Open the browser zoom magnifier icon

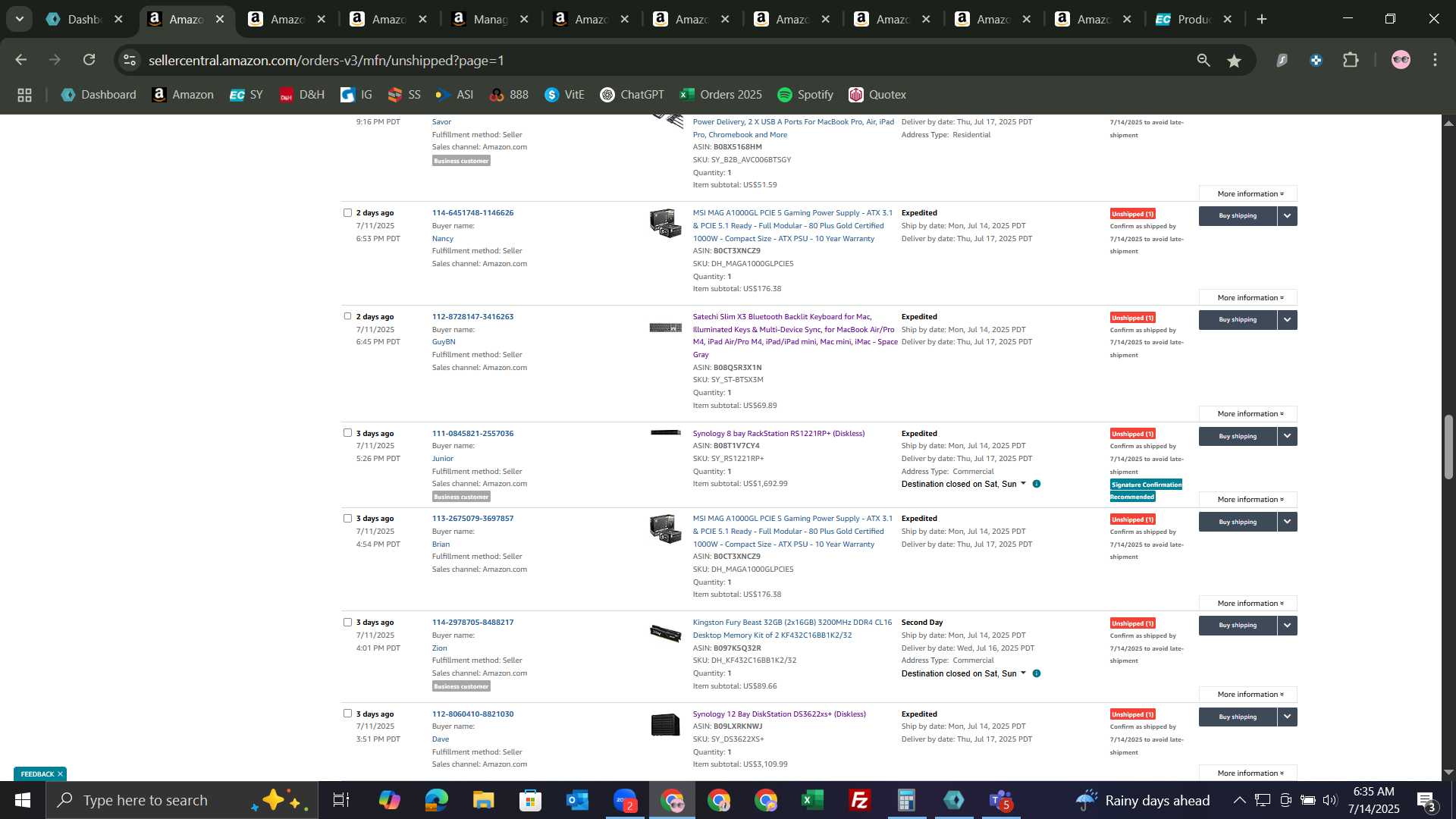click(x=1203, y=61)
